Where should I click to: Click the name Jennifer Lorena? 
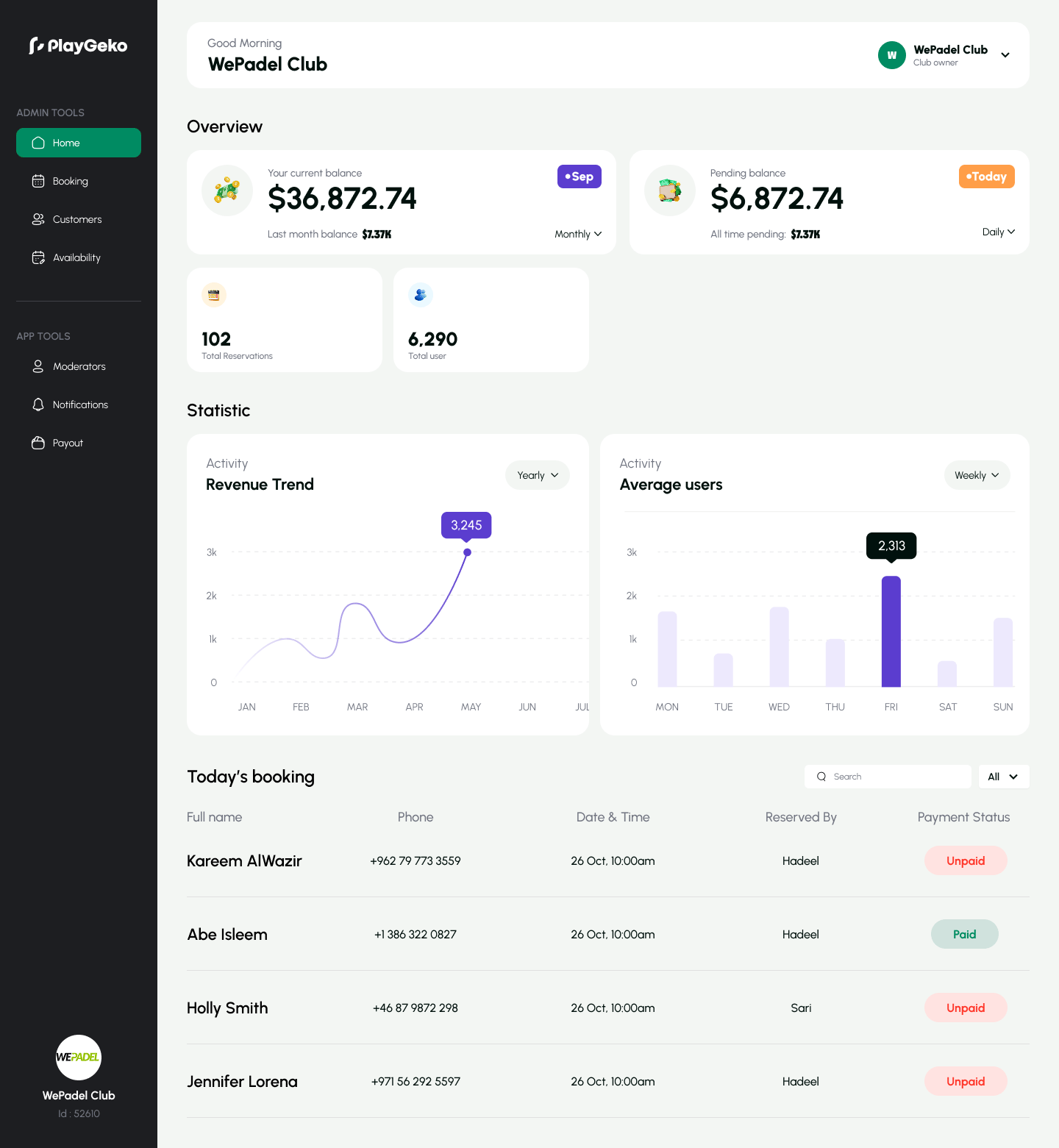tap(242, 1081)
